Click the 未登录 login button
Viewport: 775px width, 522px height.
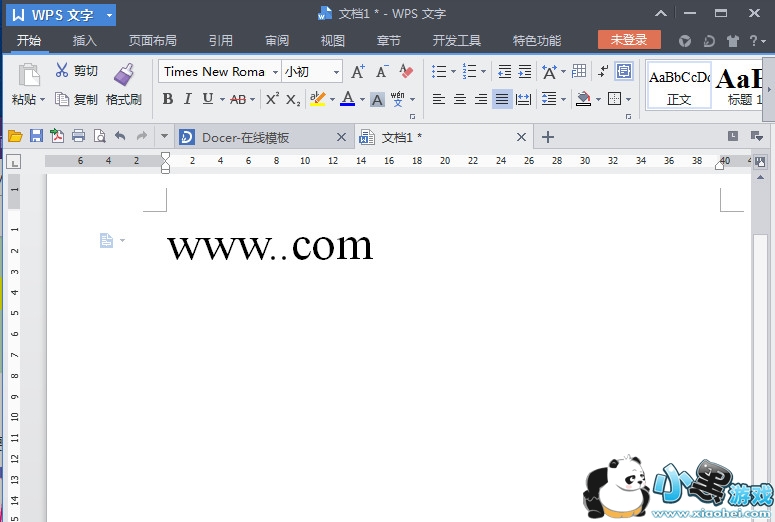[629, 40]
